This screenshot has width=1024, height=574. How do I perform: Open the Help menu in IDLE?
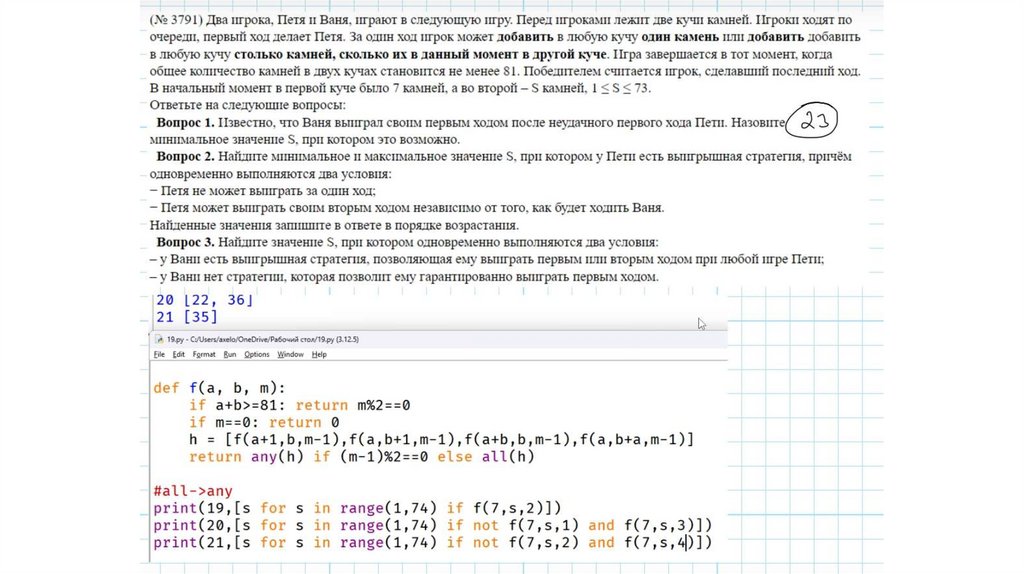[x=319, y=355]
